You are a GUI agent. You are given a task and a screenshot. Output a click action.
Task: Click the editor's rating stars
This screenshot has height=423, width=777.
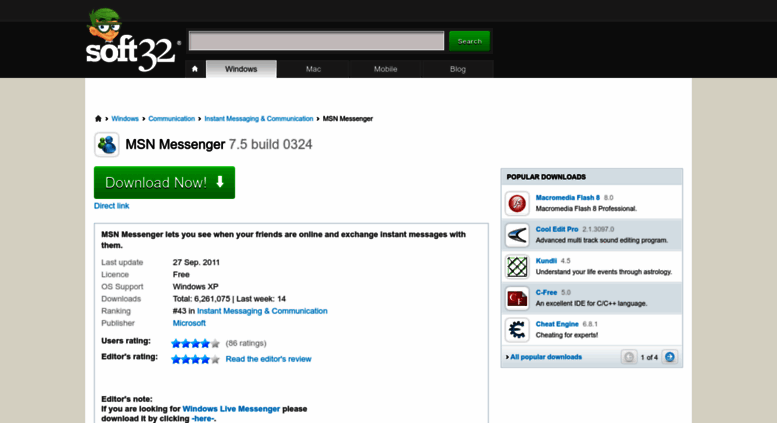195,359
